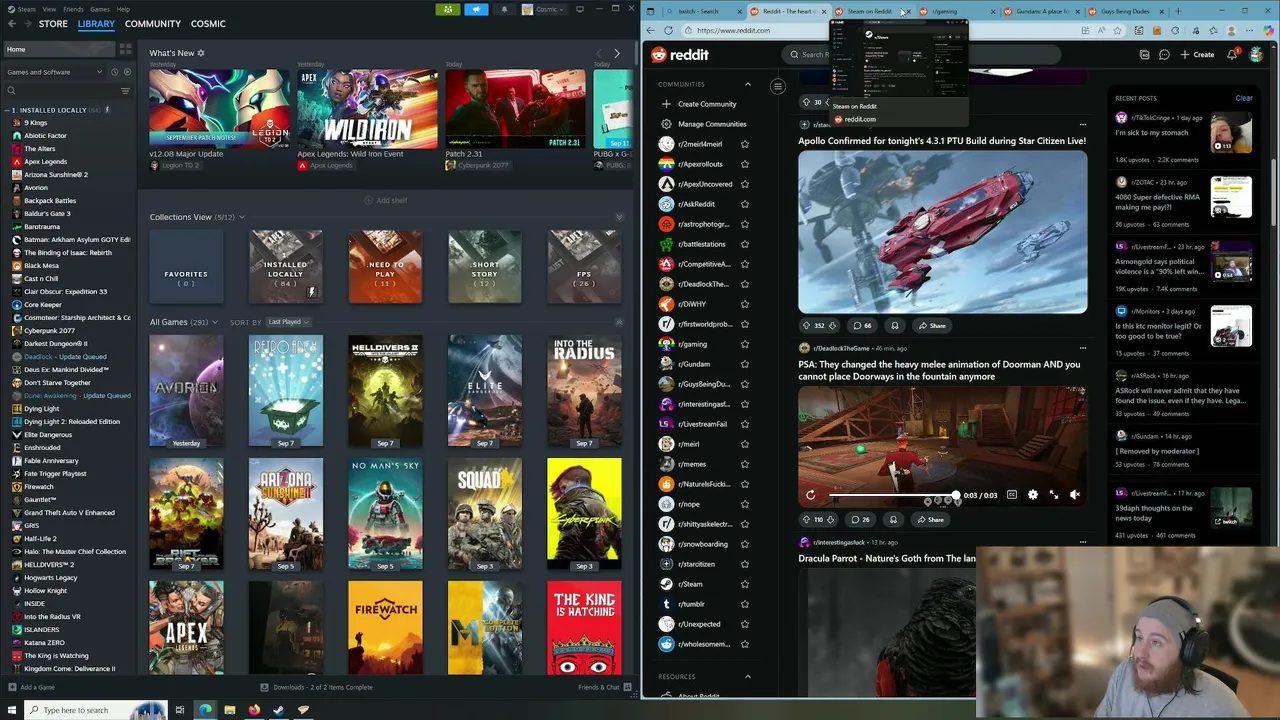Filter Steam library by ready to play
Viewport: 1280px width, 720px height.
(x=126, y=72)
